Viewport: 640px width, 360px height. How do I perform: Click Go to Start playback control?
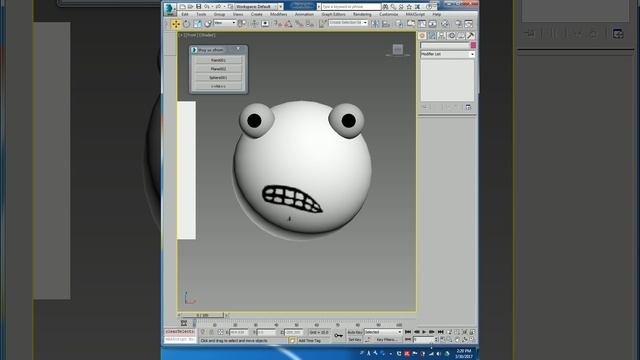point(408,332)
